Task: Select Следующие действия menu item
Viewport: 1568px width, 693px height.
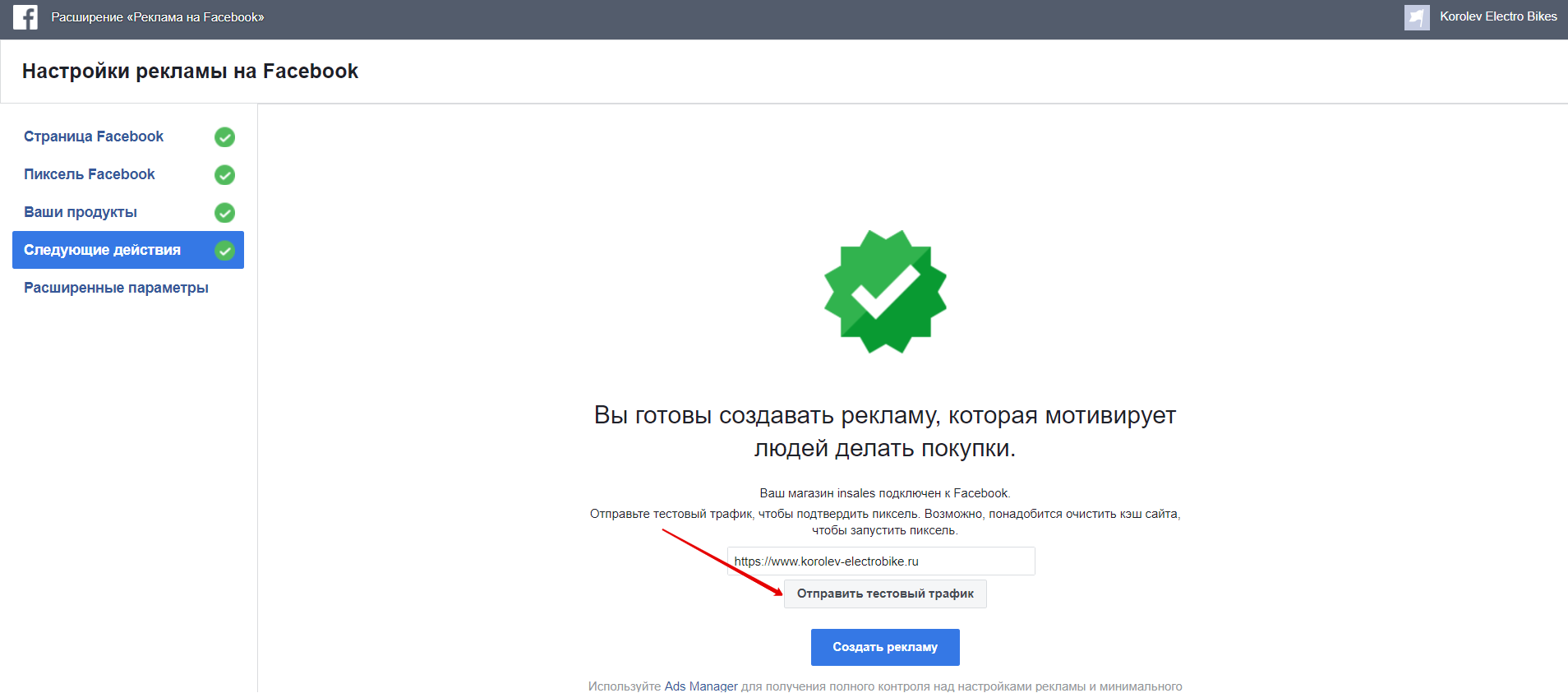Action: [128, 250]
